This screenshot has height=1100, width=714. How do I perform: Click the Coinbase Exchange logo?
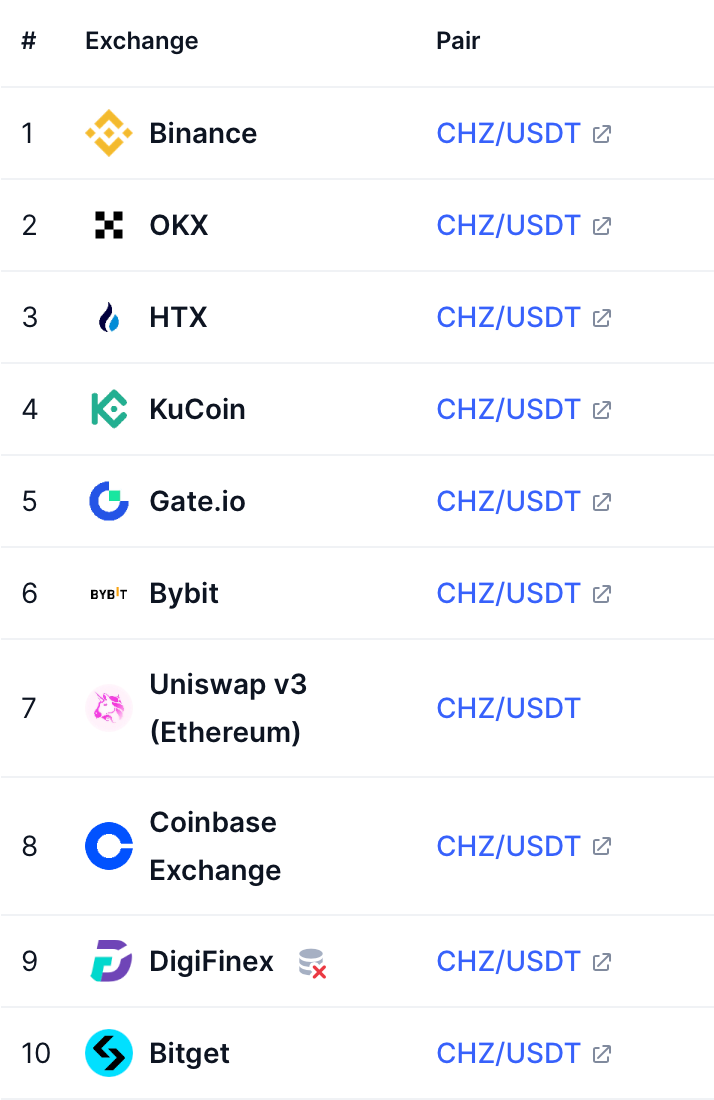(109, 846)
